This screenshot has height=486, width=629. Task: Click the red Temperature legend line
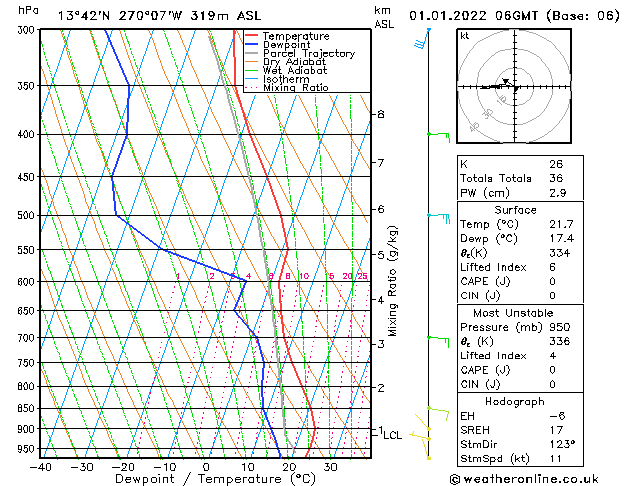click(x=251, y=36)
